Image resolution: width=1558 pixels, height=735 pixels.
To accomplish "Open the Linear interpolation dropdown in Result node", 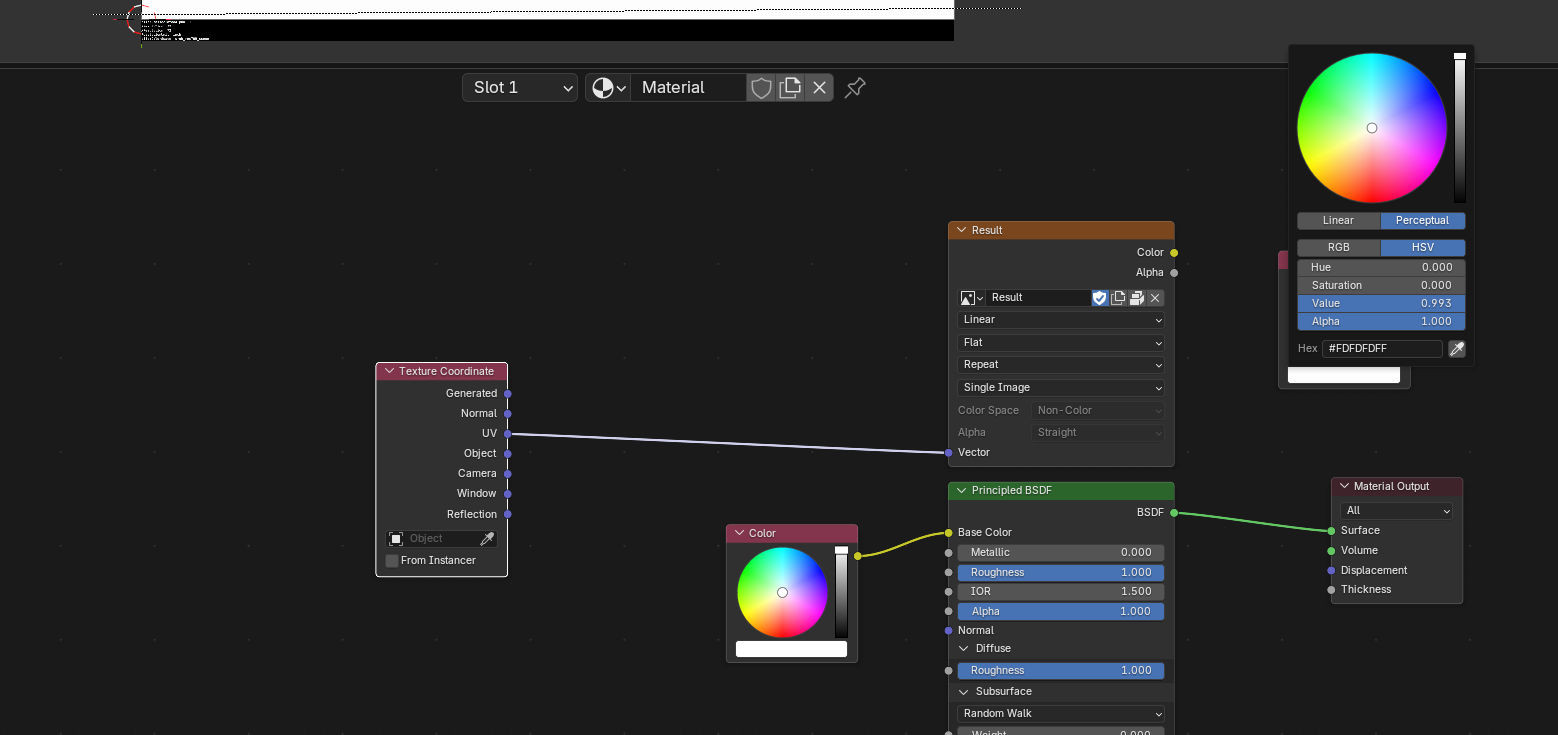I will 1061,320.
